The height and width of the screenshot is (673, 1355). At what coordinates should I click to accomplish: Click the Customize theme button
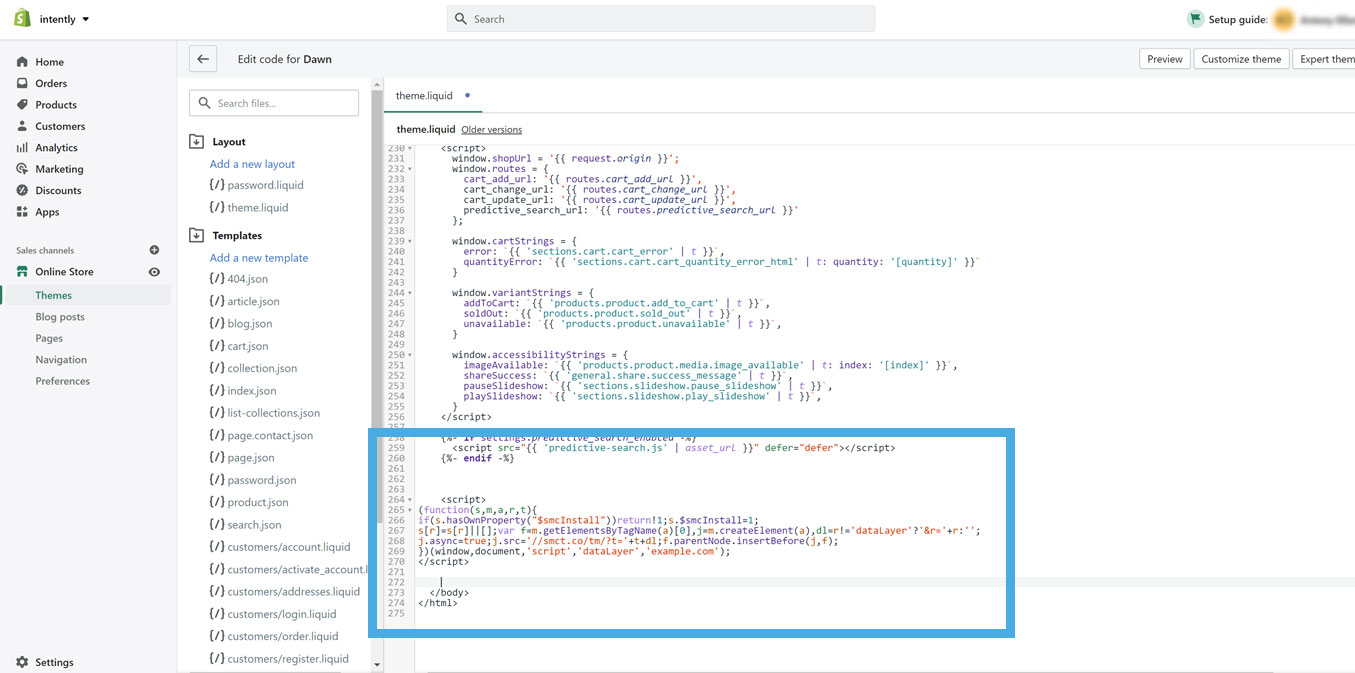1241,59
